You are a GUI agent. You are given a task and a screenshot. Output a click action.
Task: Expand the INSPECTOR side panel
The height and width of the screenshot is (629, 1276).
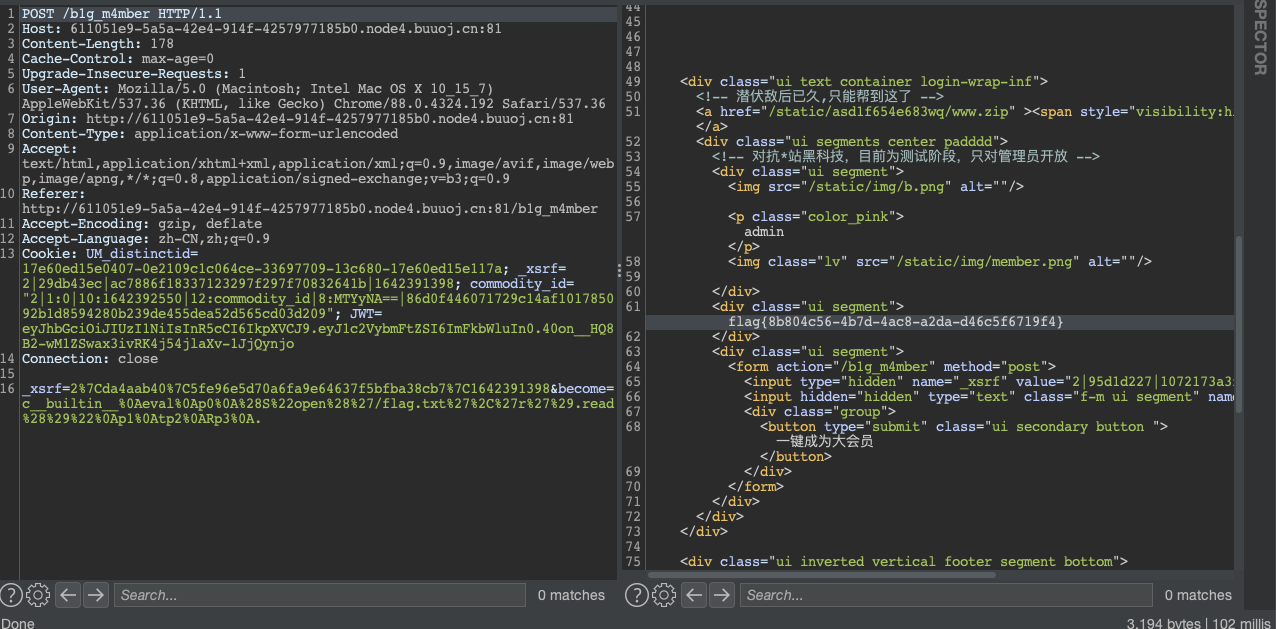1260,38
